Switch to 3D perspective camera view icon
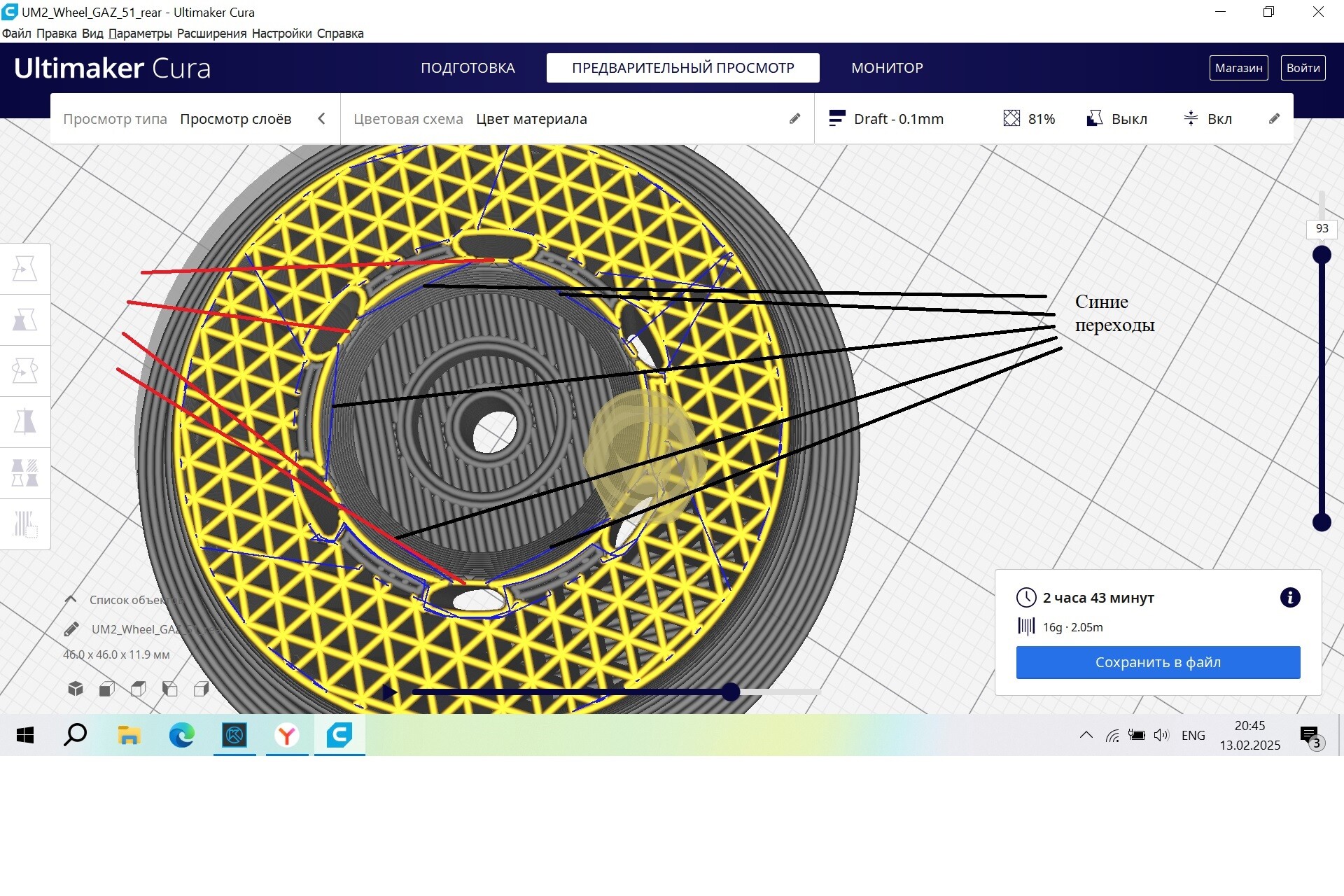 click(x=76, y=689)
